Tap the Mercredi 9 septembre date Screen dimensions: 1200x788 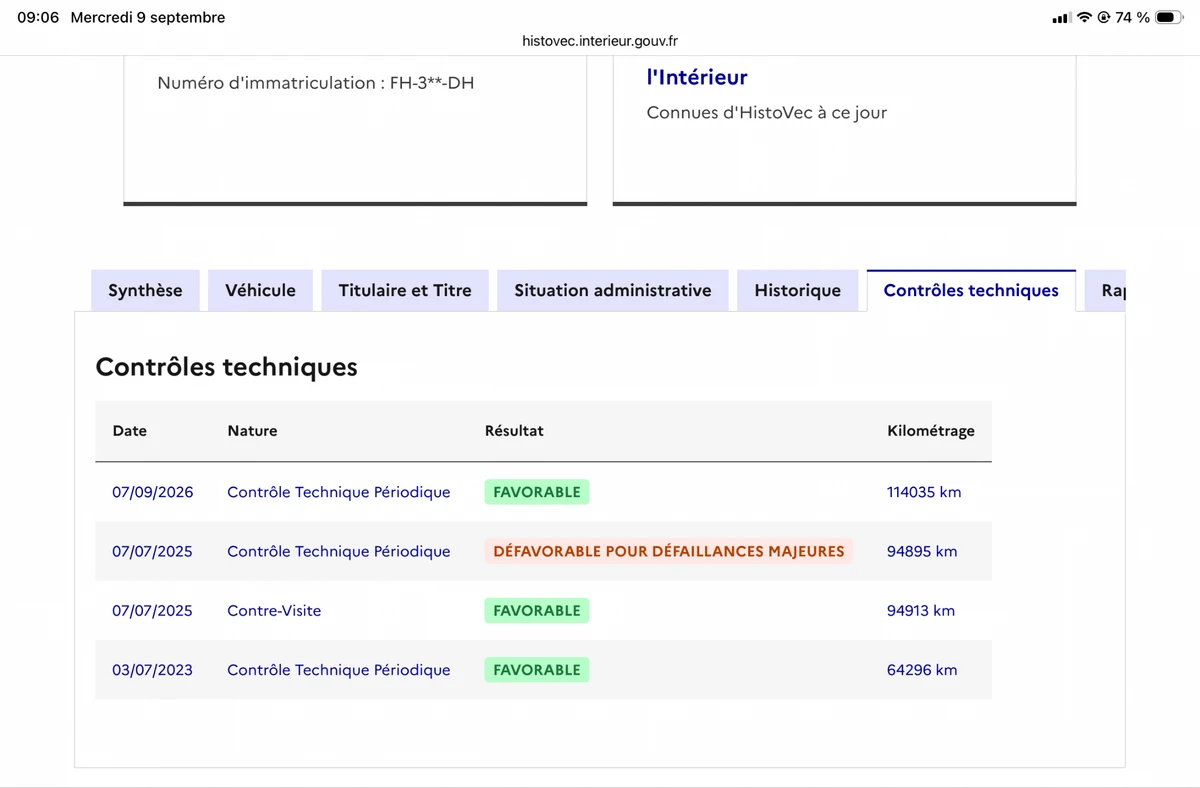(x=148, y=18)
